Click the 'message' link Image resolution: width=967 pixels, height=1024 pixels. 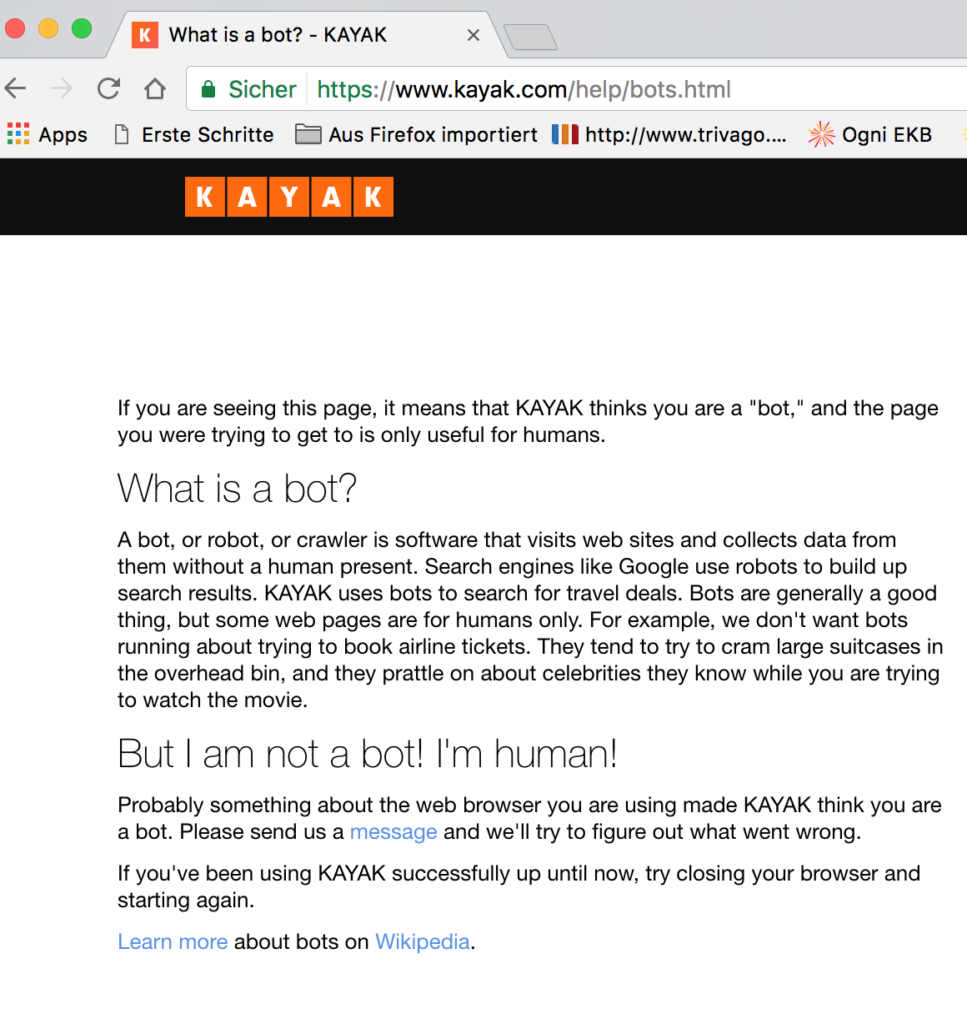[393, 832]
